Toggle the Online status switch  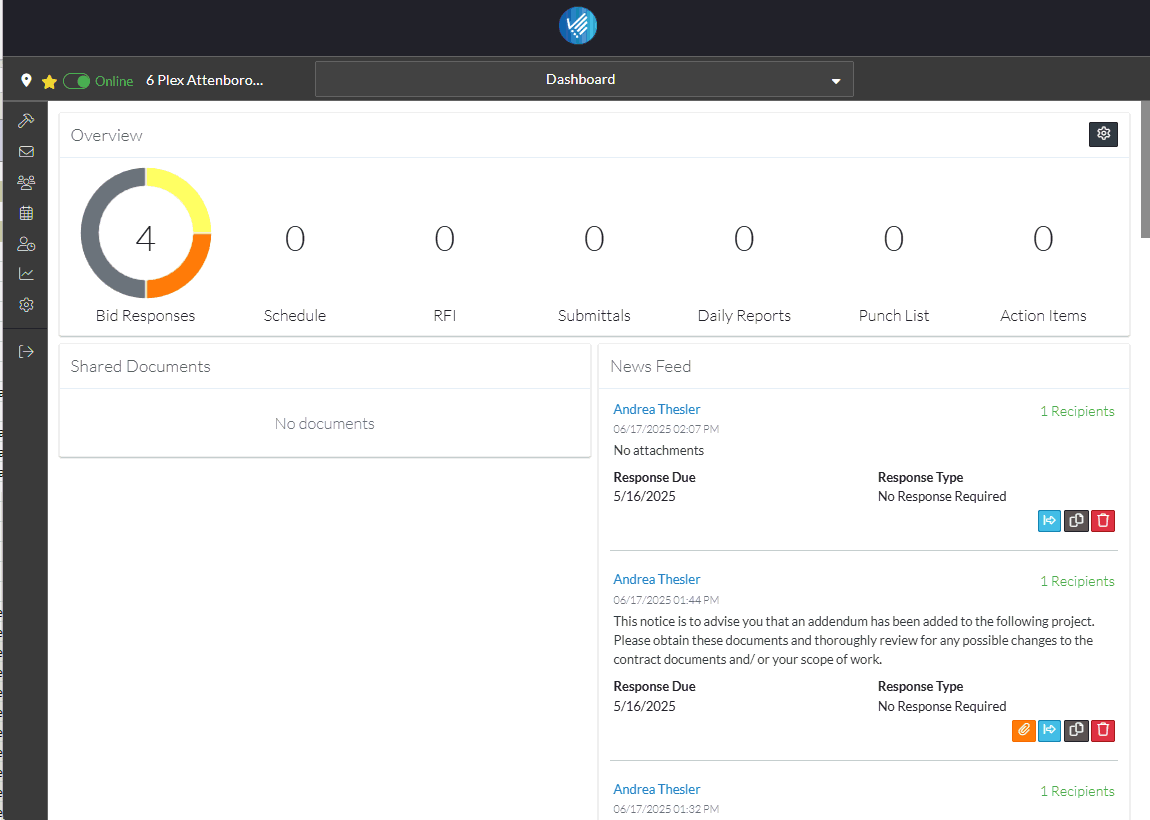77,81
